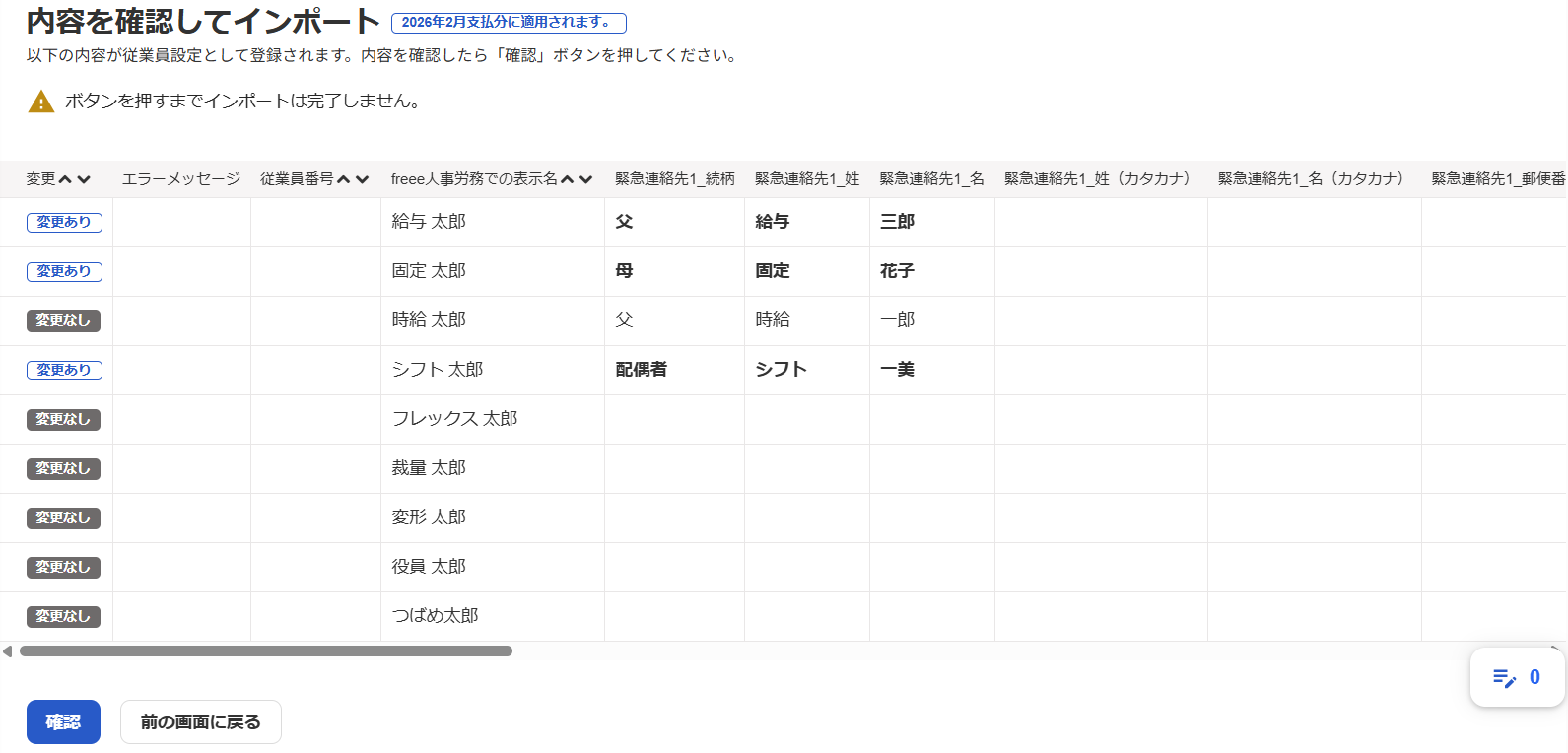Click the yellow warning triangle icon

[41, 102]
